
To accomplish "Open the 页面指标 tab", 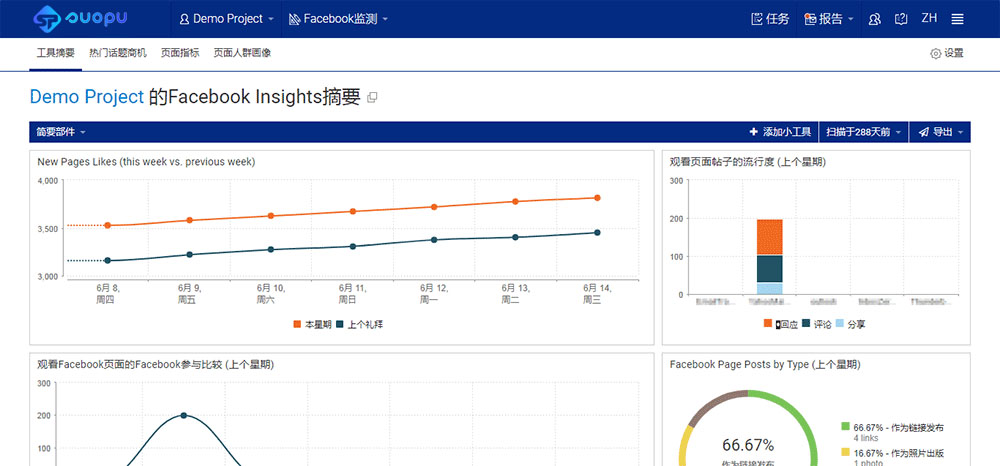I will click(180, 53).
